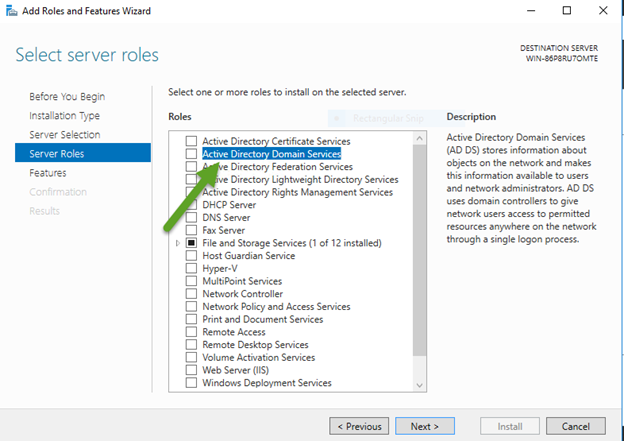Click the roles list scroll-up arrow
This screenshot has height=441, width=624.
pos(419,139)
